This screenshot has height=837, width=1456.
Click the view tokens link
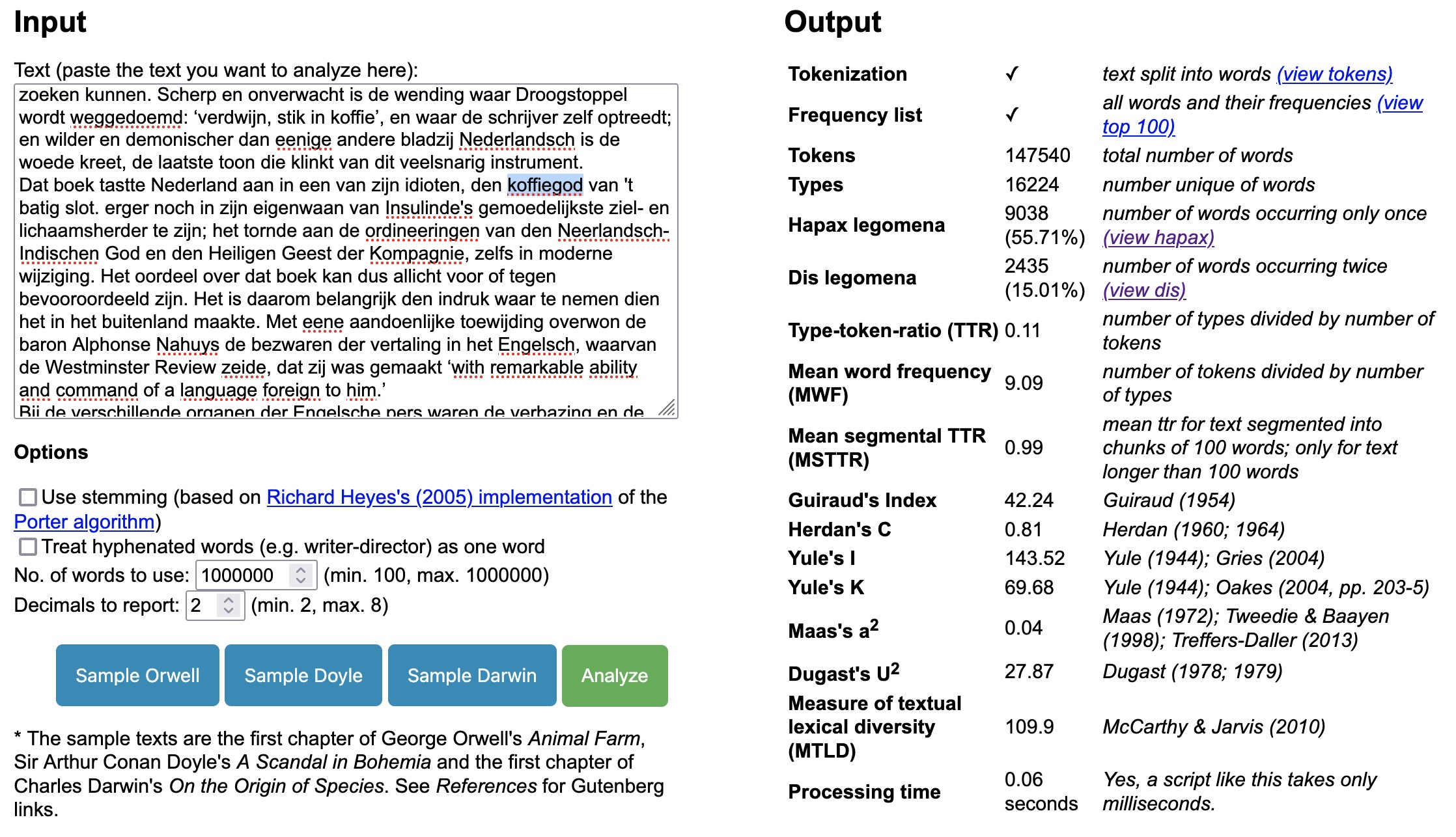coord(1334,74)
